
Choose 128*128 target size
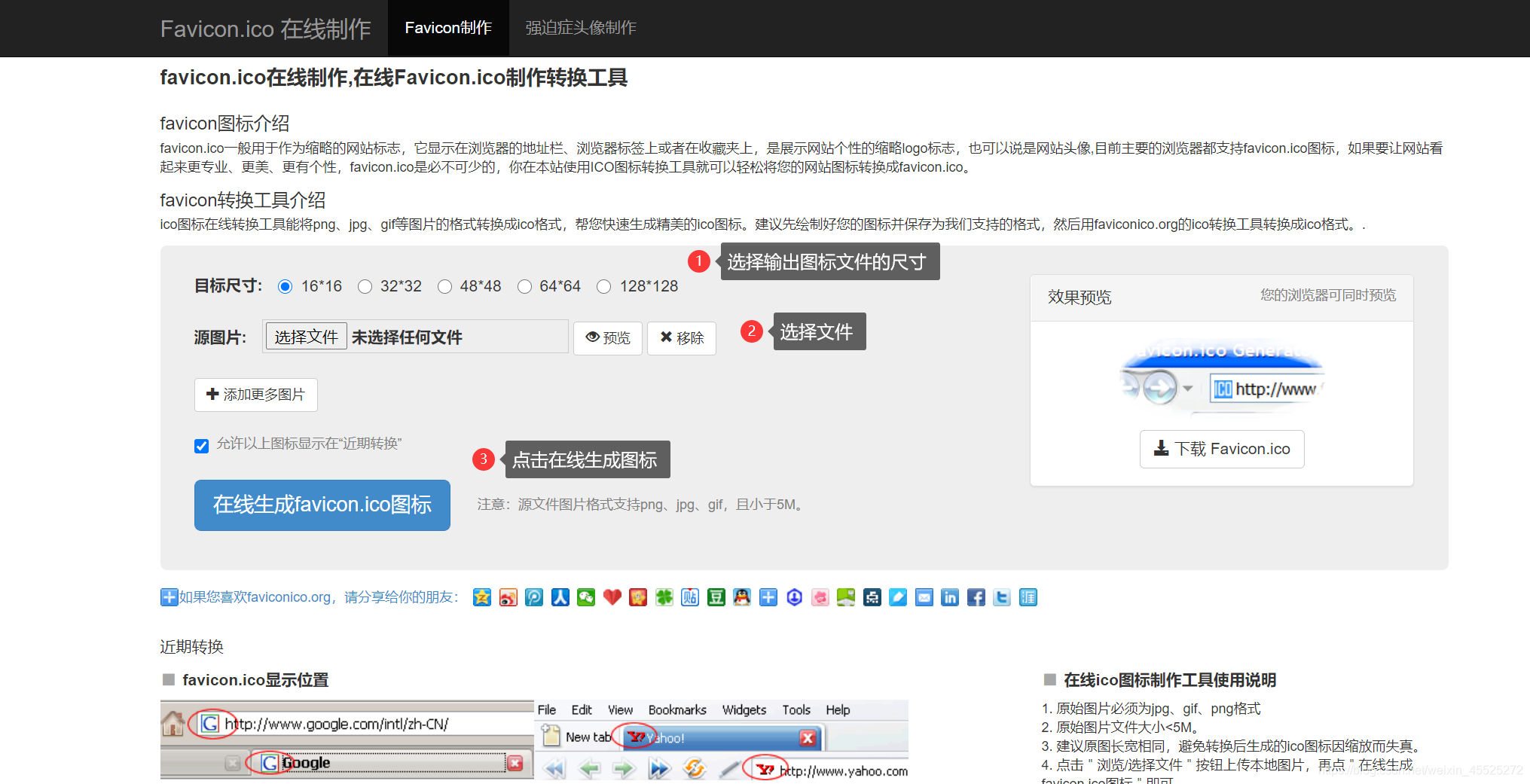(604, 286)
